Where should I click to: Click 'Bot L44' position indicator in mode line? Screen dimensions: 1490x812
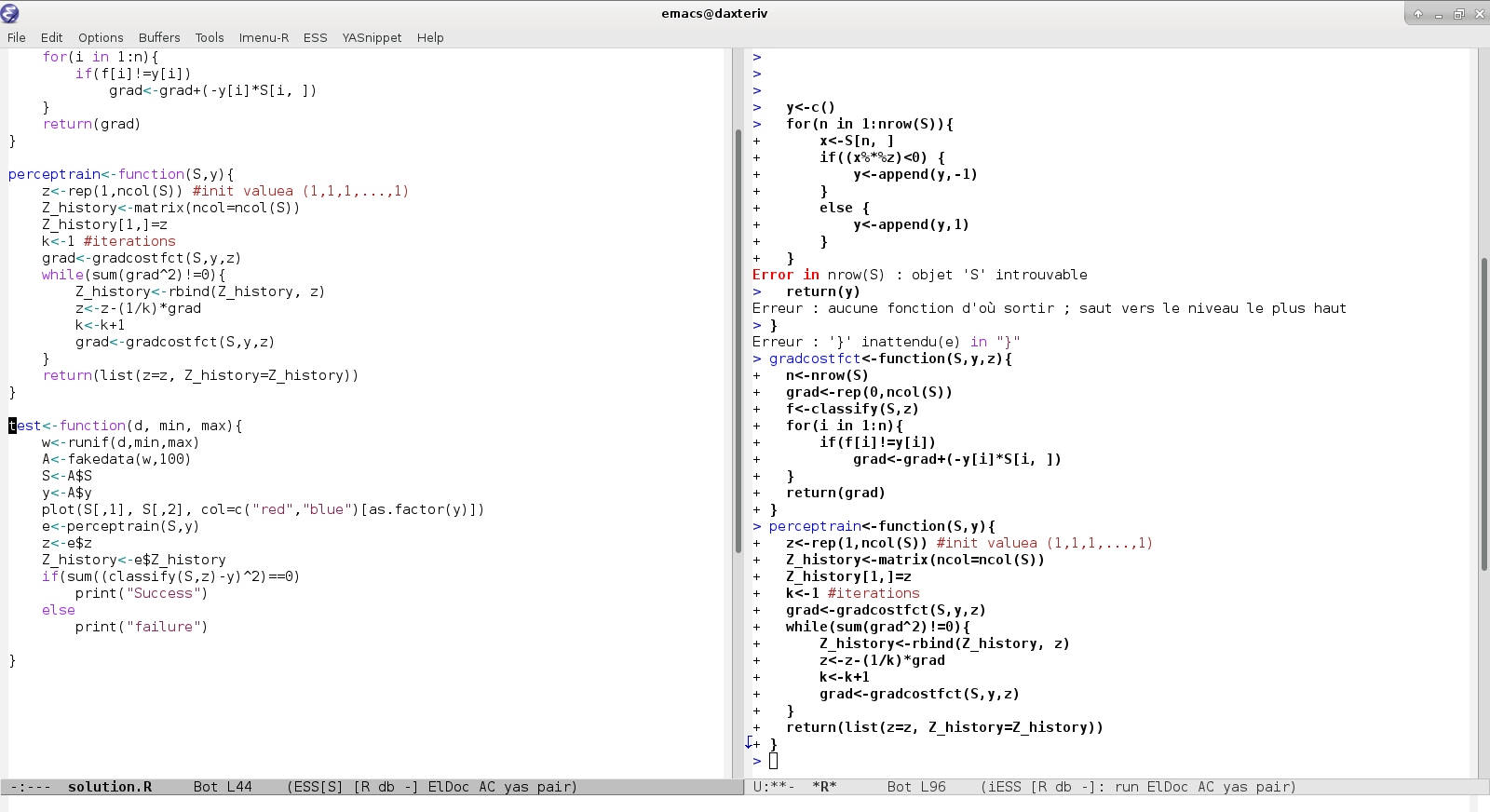coord(223,787)
